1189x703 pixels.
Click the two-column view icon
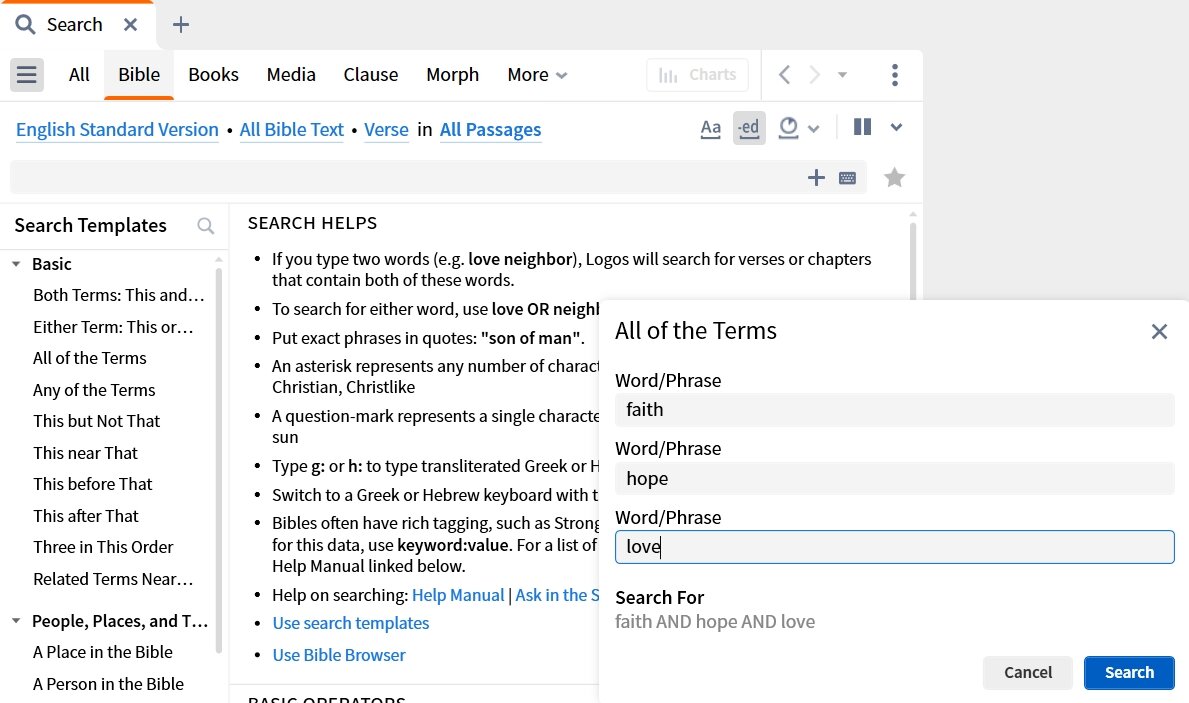[x=862, y=127]
